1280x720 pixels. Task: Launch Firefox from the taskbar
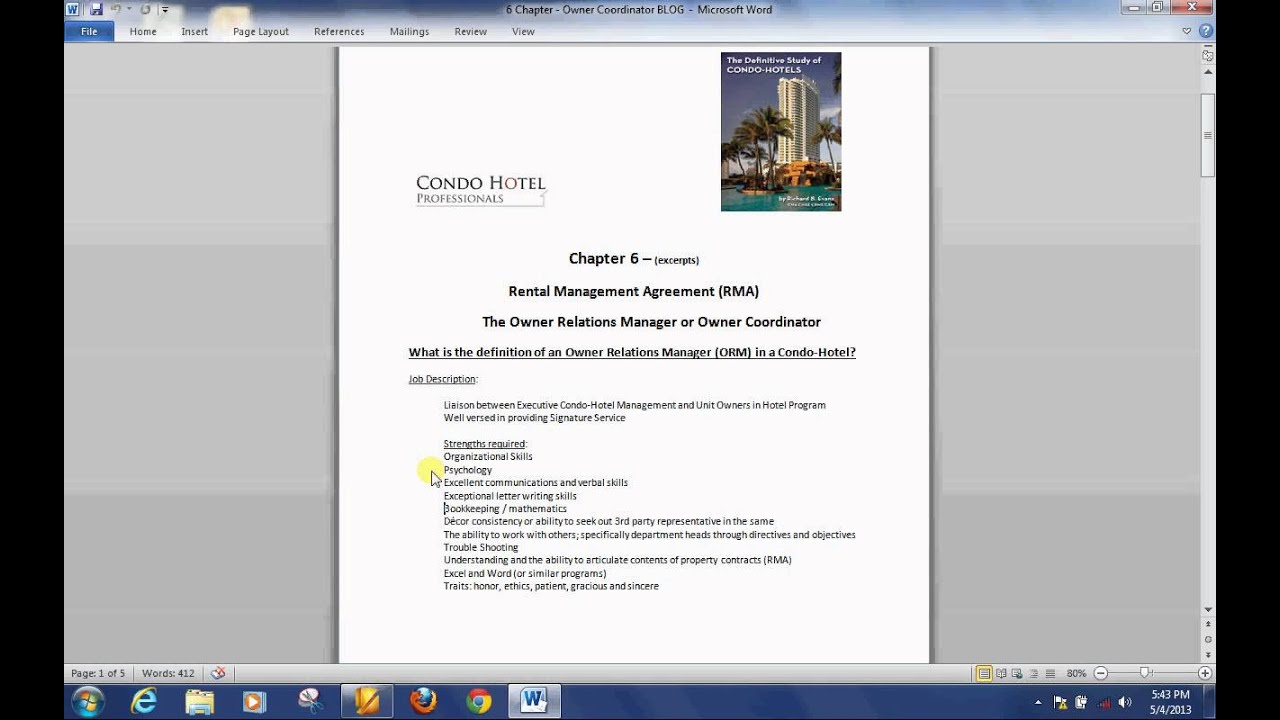424,701
